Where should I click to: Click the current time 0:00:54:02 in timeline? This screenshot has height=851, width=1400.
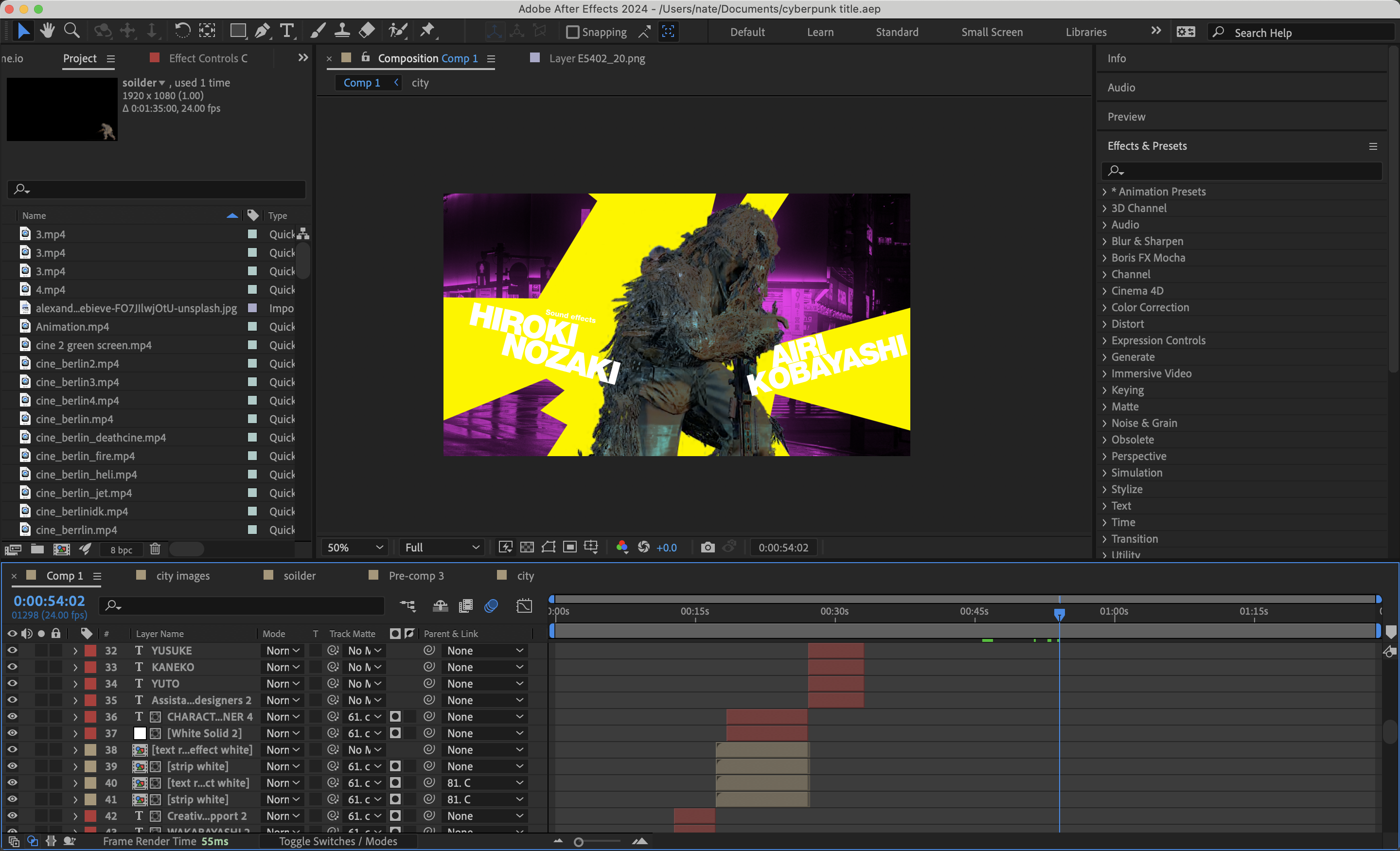(49, 601)
